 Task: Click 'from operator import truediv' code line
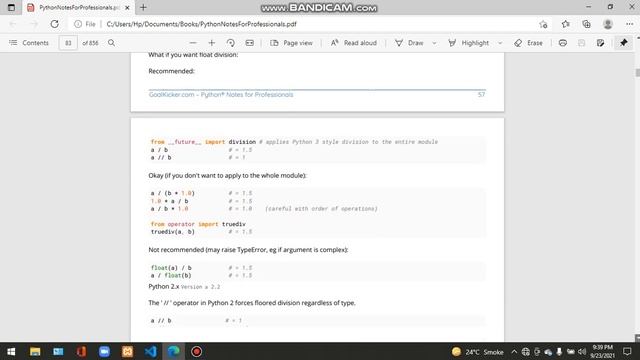(x=198, y=224)
